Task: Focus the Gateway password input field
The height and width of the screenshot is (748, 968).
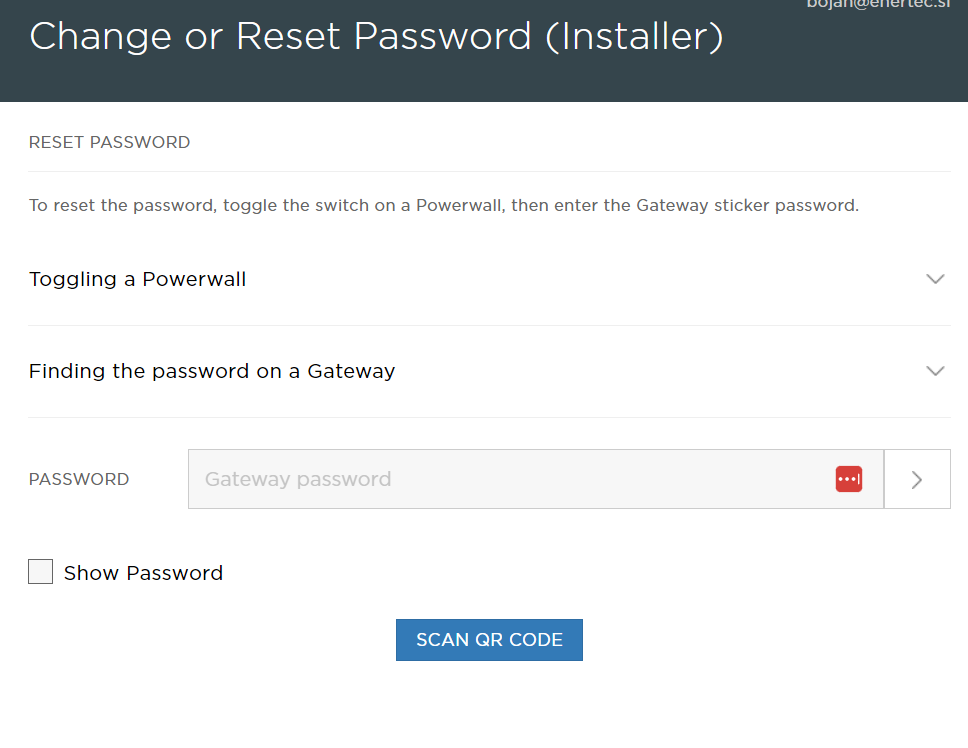Action: point(536,479)
